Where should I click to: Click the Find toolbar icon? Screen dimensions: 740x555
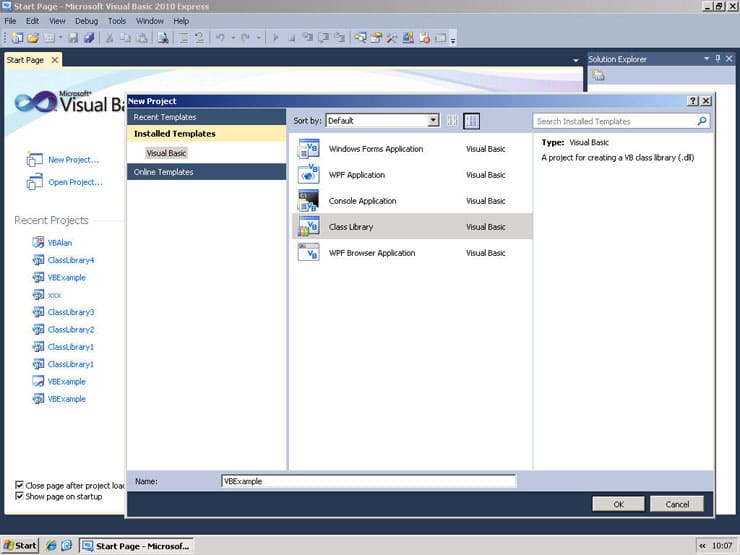[x=163, y=38]
